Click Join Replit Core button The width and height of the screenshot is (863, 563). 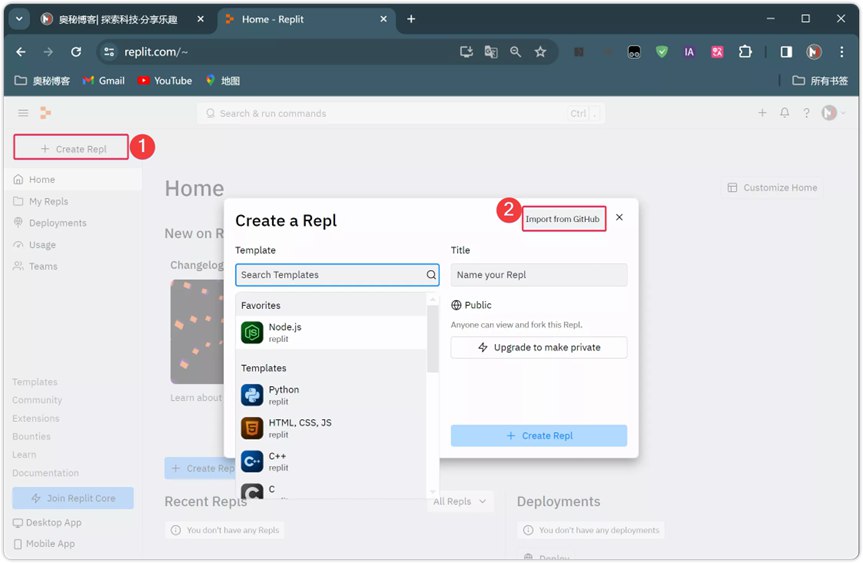click(73, 498)
